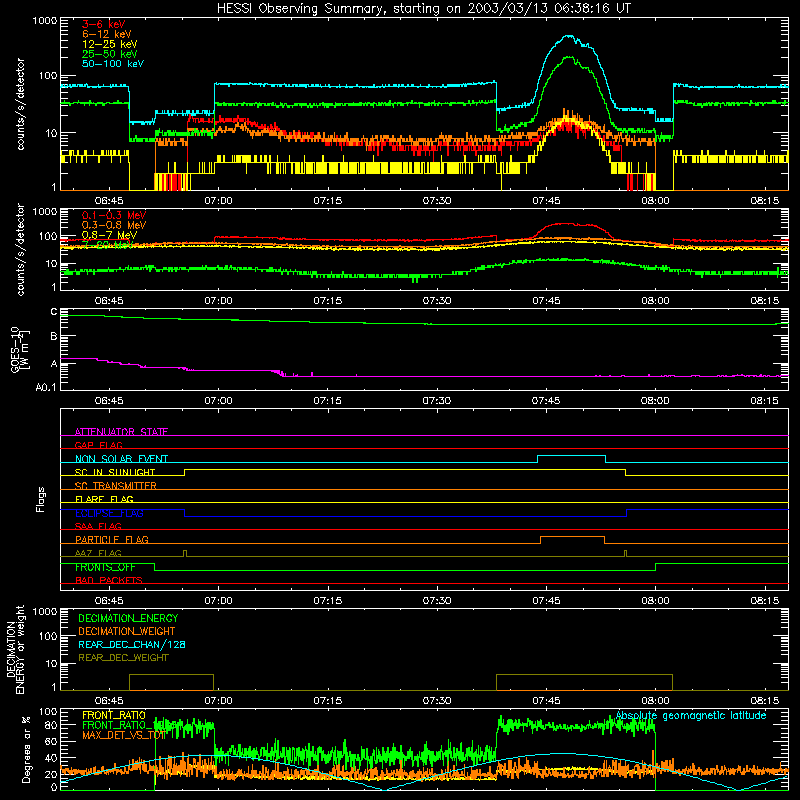Select the 6-12 keV legend label
Screen dimensions: 800x800
[x=107, y=34]
